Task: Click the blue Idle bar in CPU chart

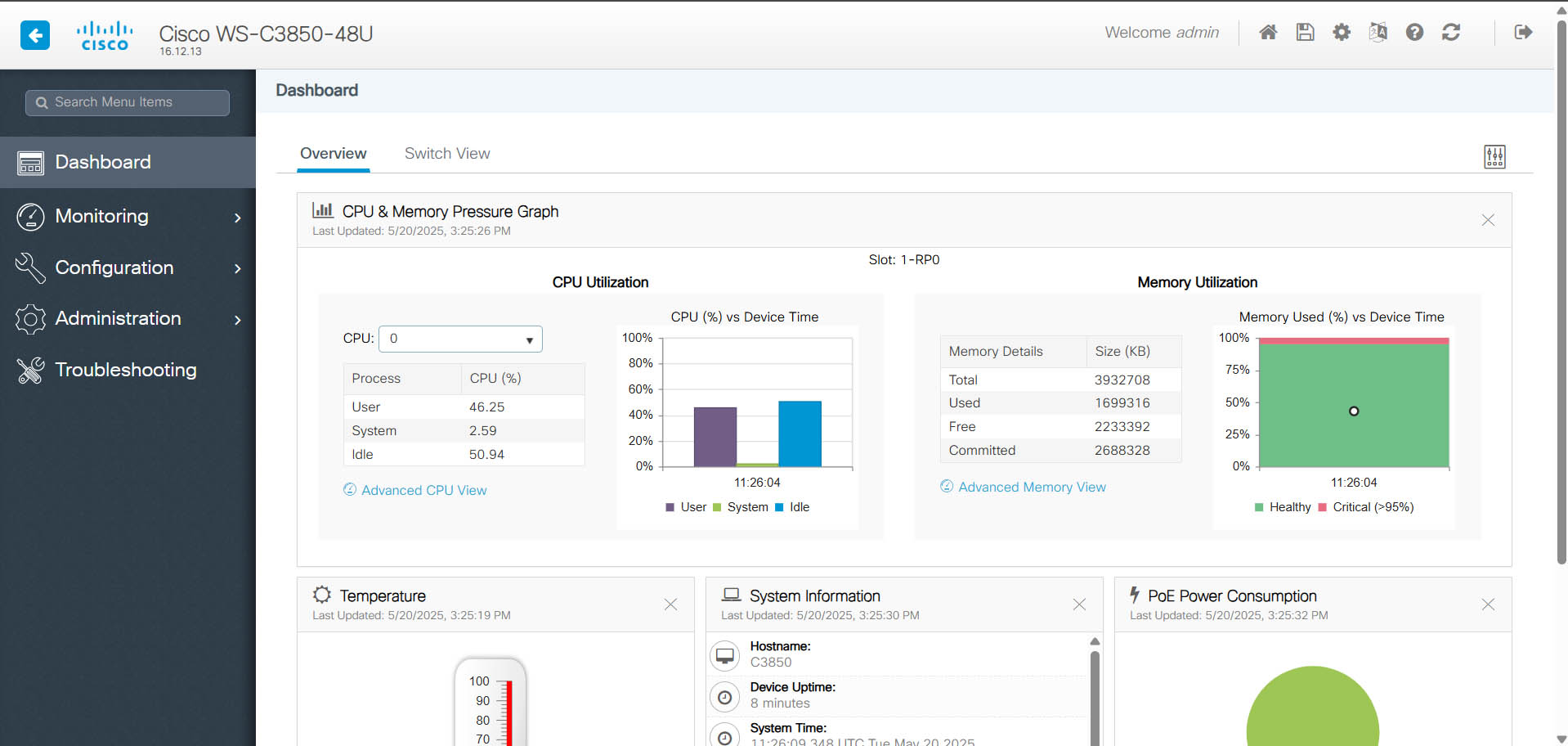Action: [x=800, y=434]
